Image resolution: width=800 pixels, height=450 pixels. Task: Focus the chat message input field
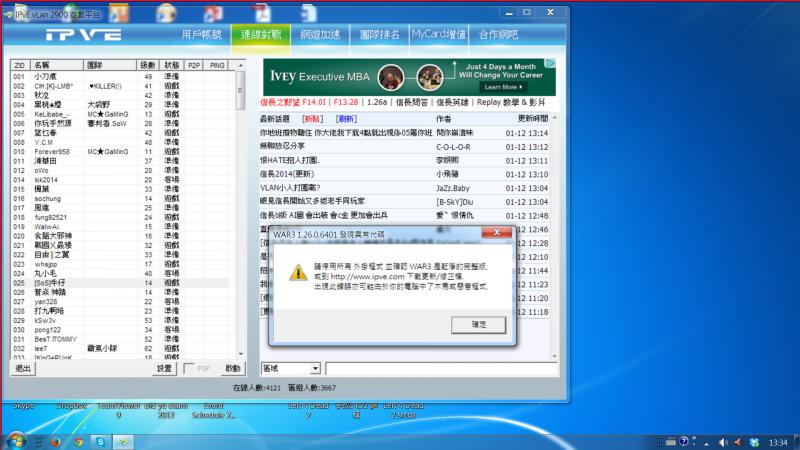tap(441, 368)
